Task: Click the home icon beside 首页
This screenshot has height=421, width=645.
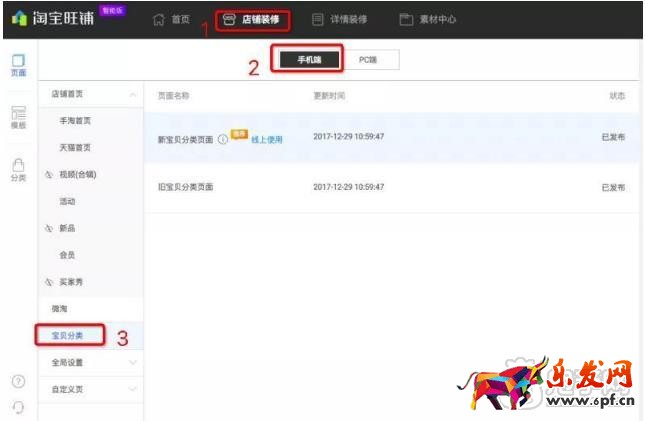Action: (159, 19)
